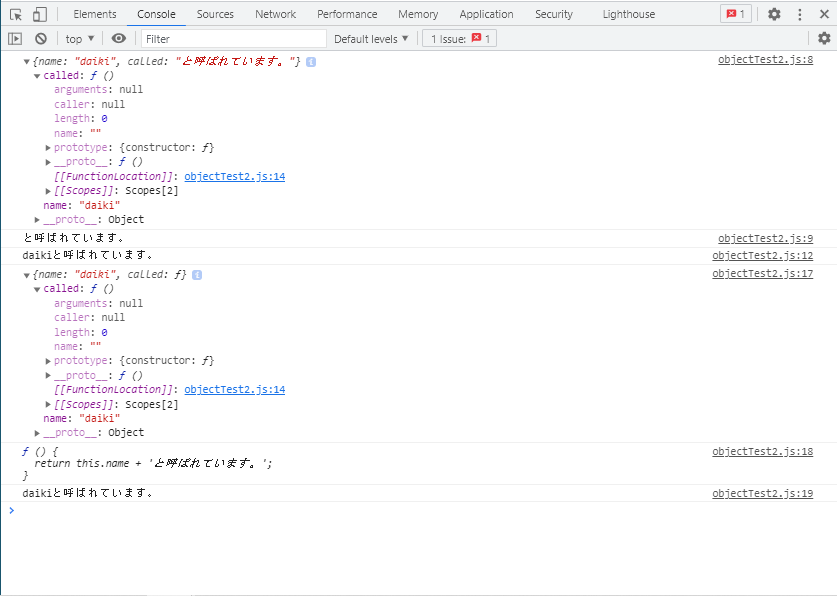Collapse called: f () in first object
The height and width of the screenshot is (596, 837).
coord(37,76)
